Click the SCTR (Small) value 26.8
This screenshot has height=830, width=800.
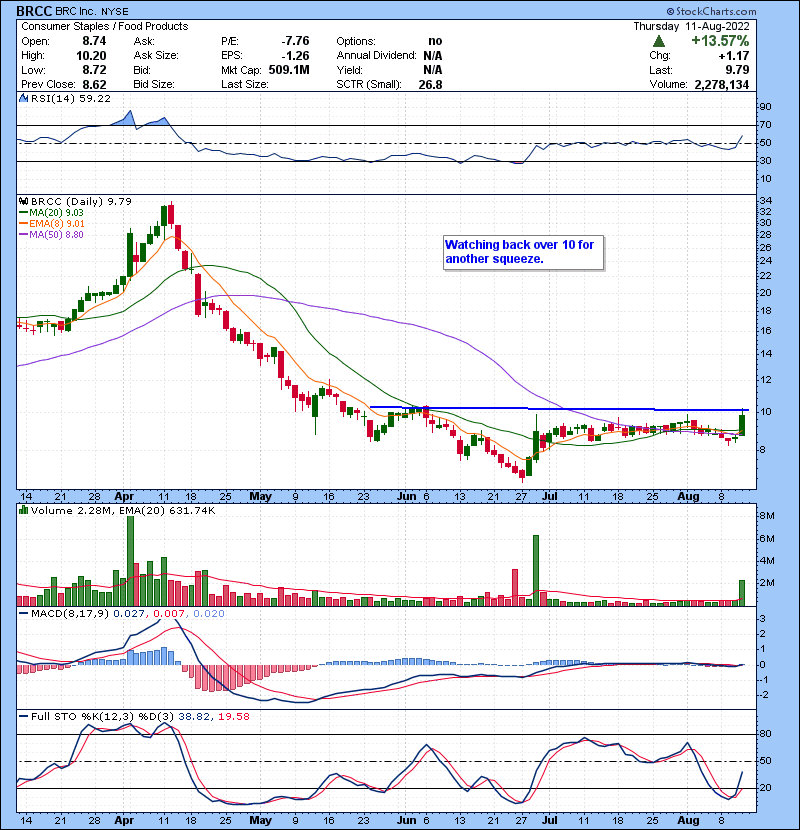pyautogui.click(x=430, y=85)
